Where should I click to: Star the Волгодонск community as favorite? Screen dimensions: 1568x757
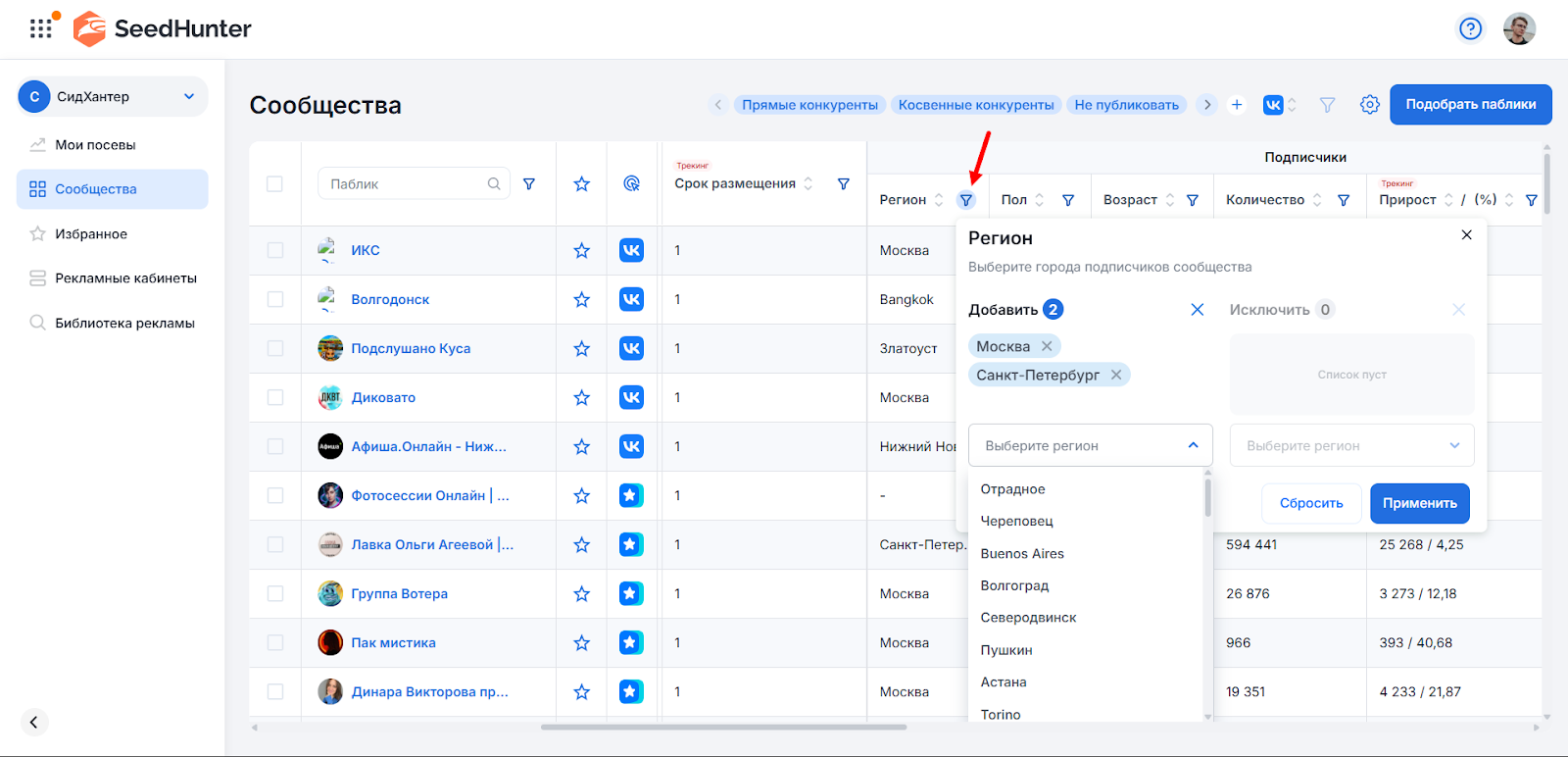click(x=581, y=300)
